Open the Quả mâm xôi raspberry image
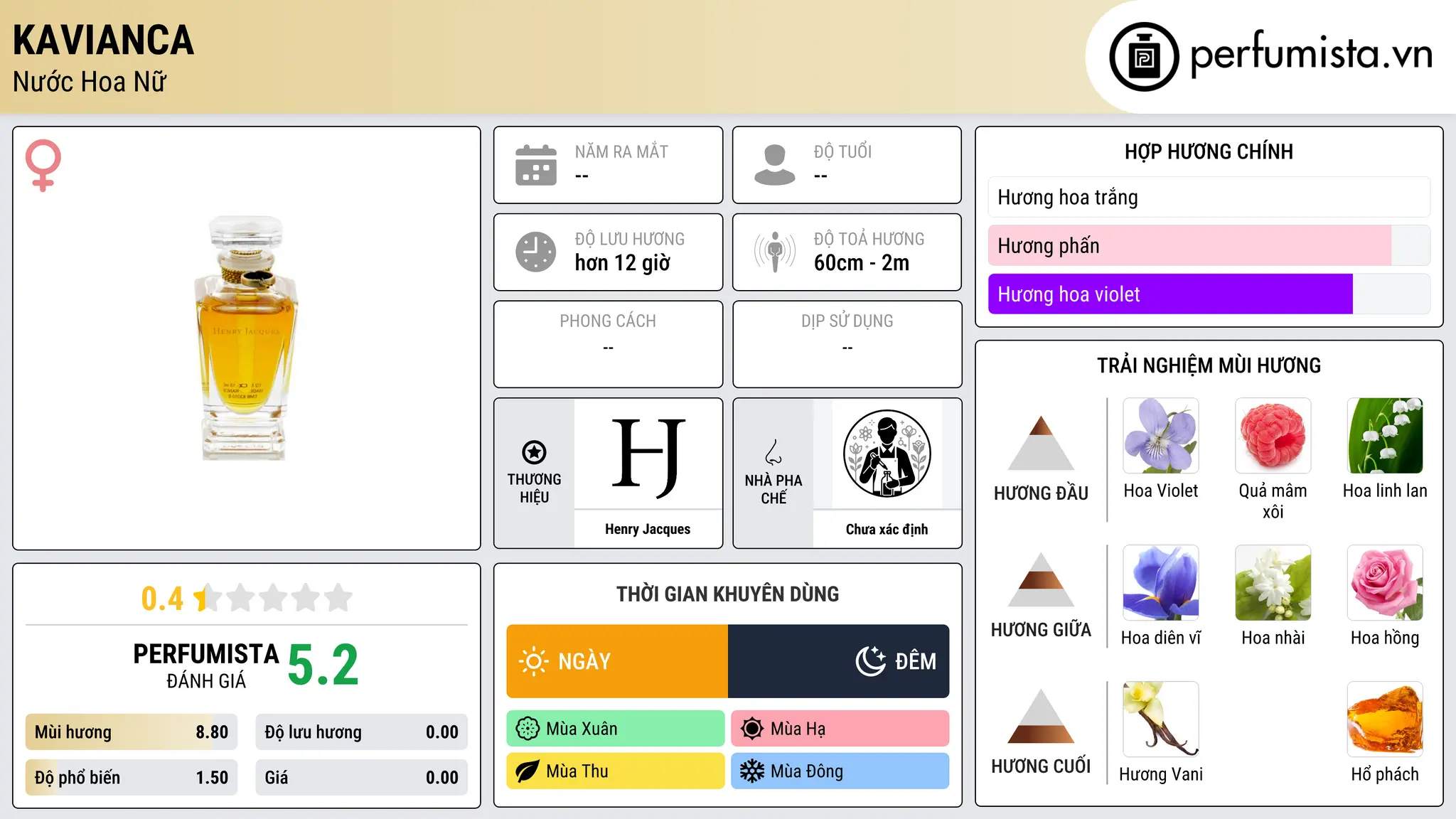Image resolution: width=1456 pixels, height=819 pixels. pyautogui.click(x=1273, y=436)
